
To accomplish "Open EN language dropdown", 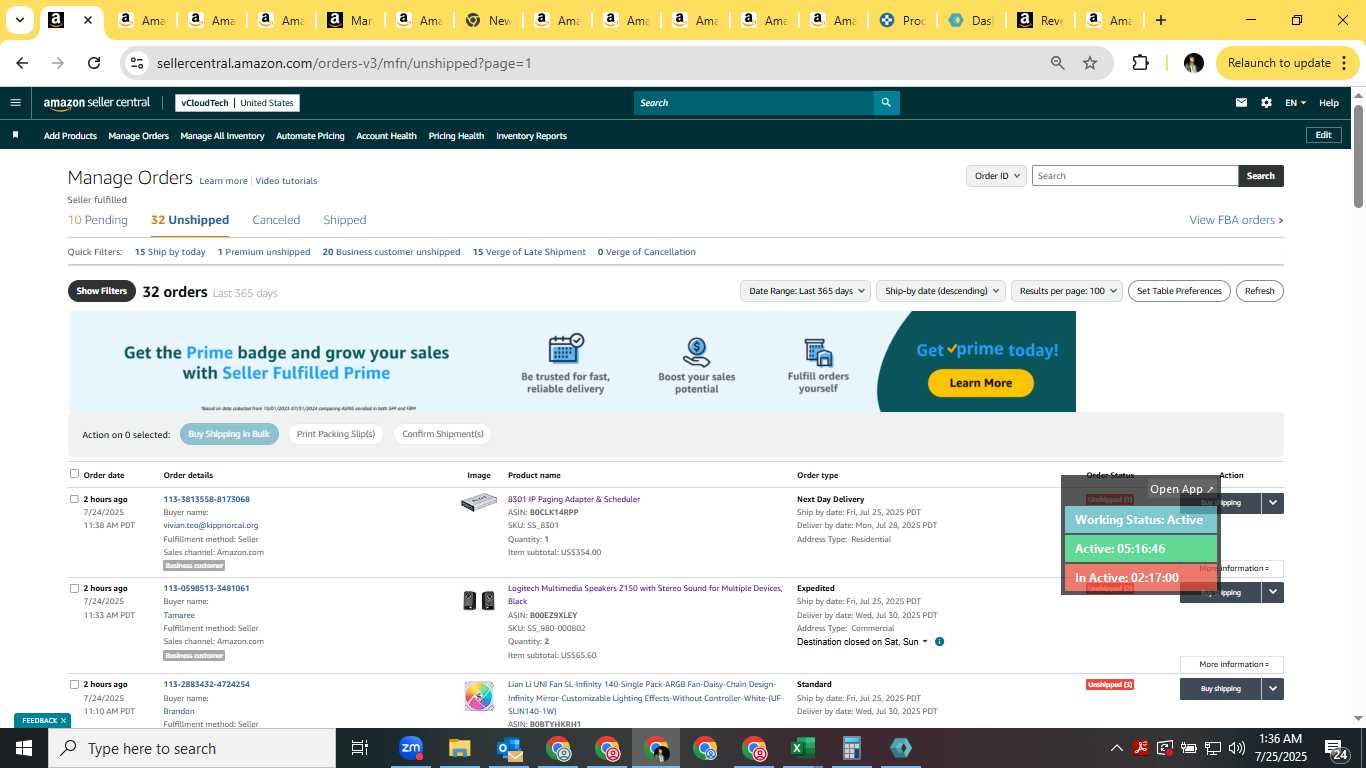I will point(1295,103).
